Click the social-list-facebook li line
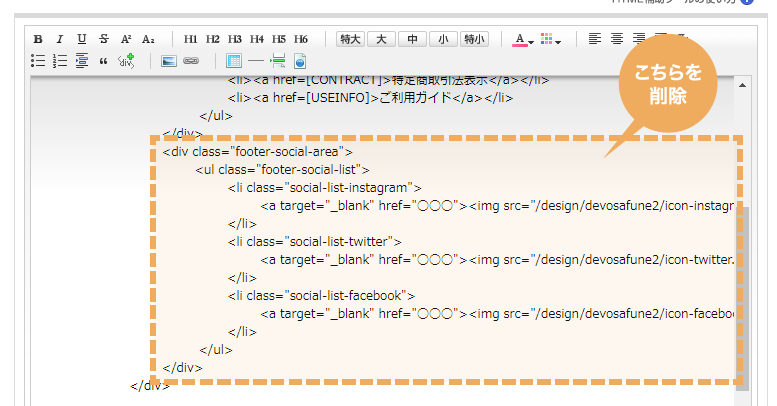777x406 pixels. coord(322,295)
